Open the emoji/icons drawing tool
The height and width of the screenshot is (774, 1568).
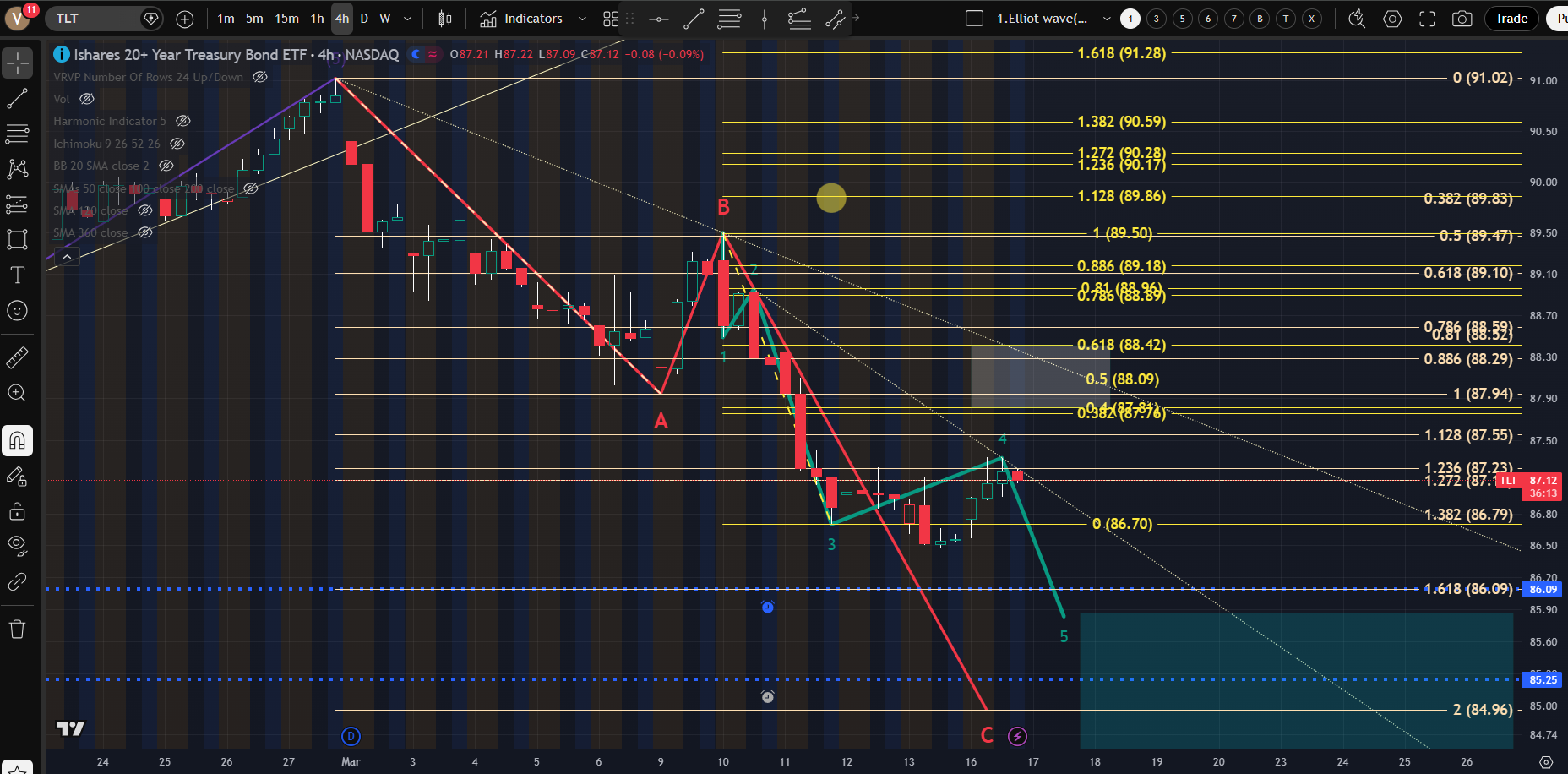pos(17,311)
